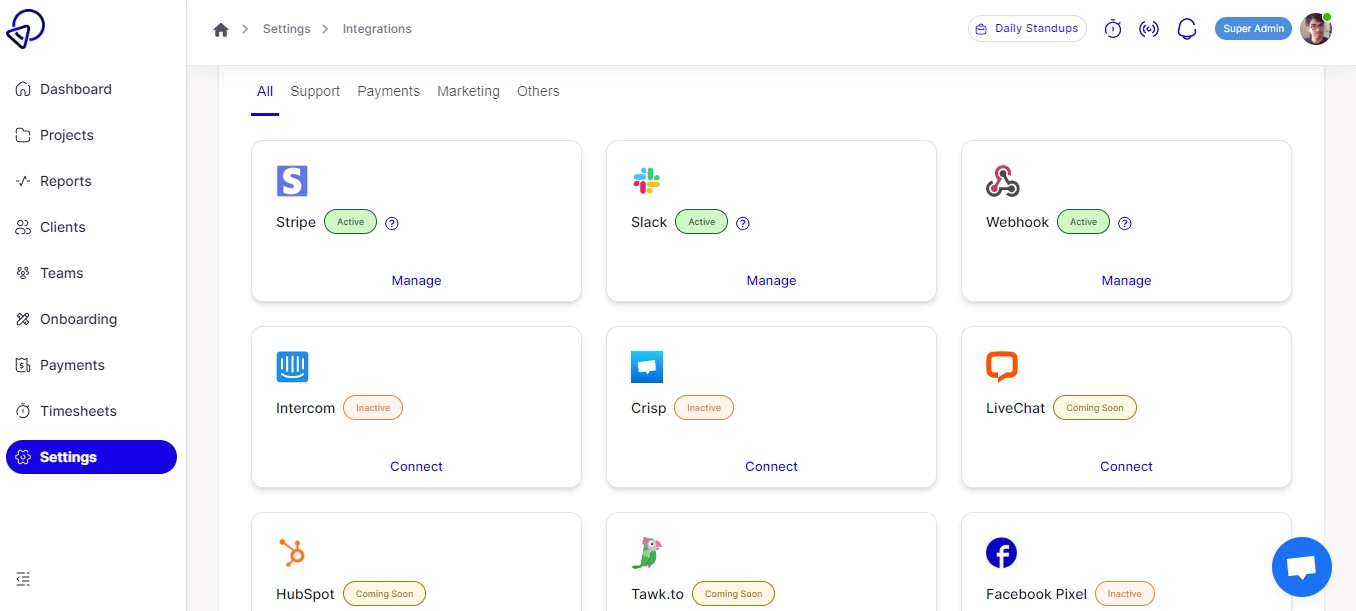This screenshot has width=1356, height=611.
Task: Click the Settings gear icon in the sidebar
Action: [x=24, y=457]
